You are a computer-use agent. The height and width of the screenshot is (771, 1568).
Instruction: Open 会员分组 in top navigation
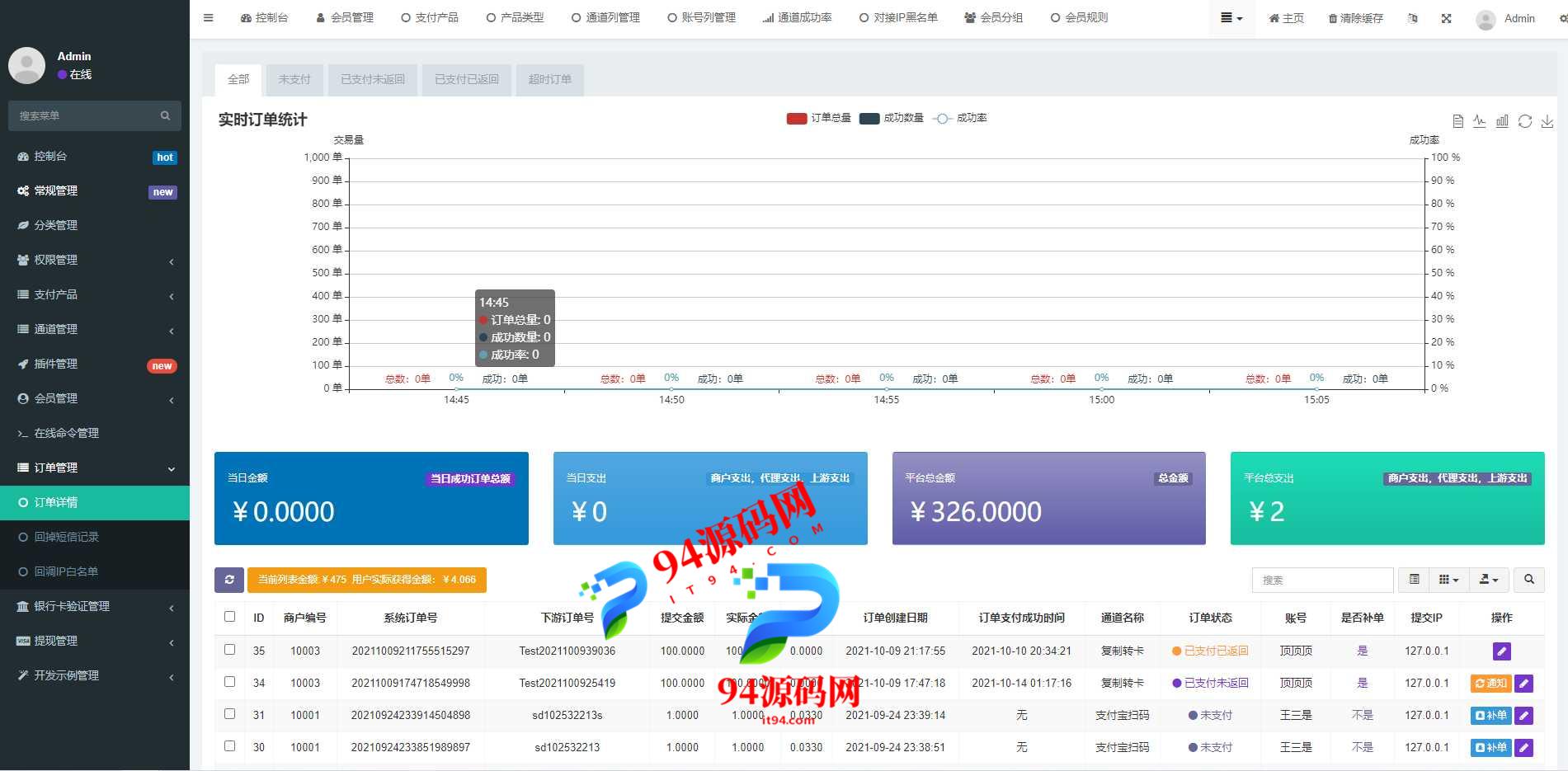coord(994,17)
